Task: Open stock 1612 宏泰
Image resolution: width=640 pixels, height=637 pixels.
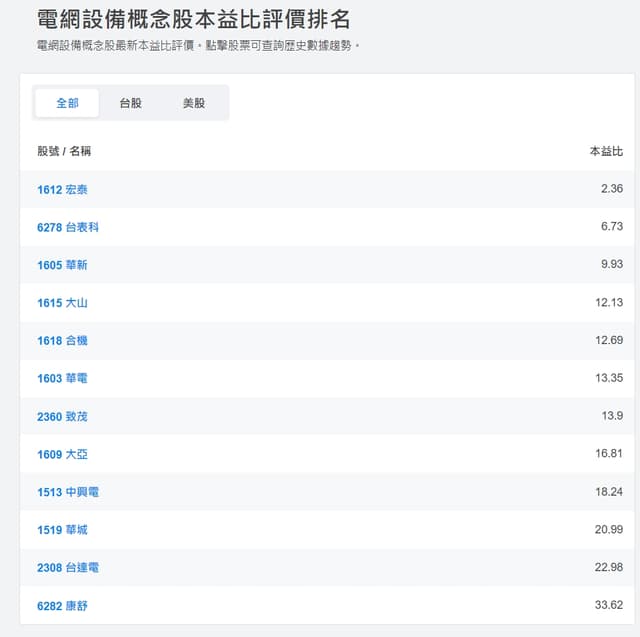Action: pyautogui.click(x=62, y=189)
